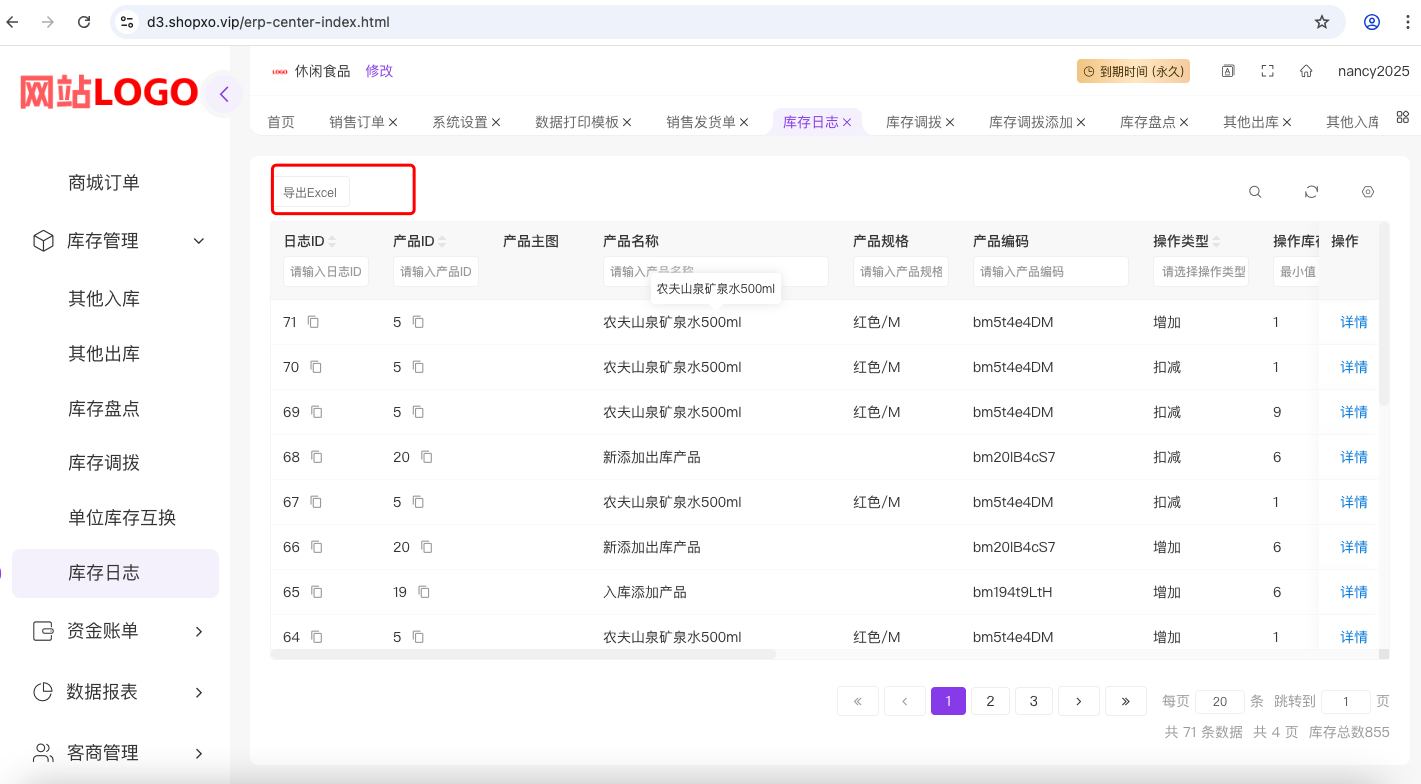Copy log ID 70
Screen dimensions: 1421x784
pyautogui.click(x=316, y=367)
